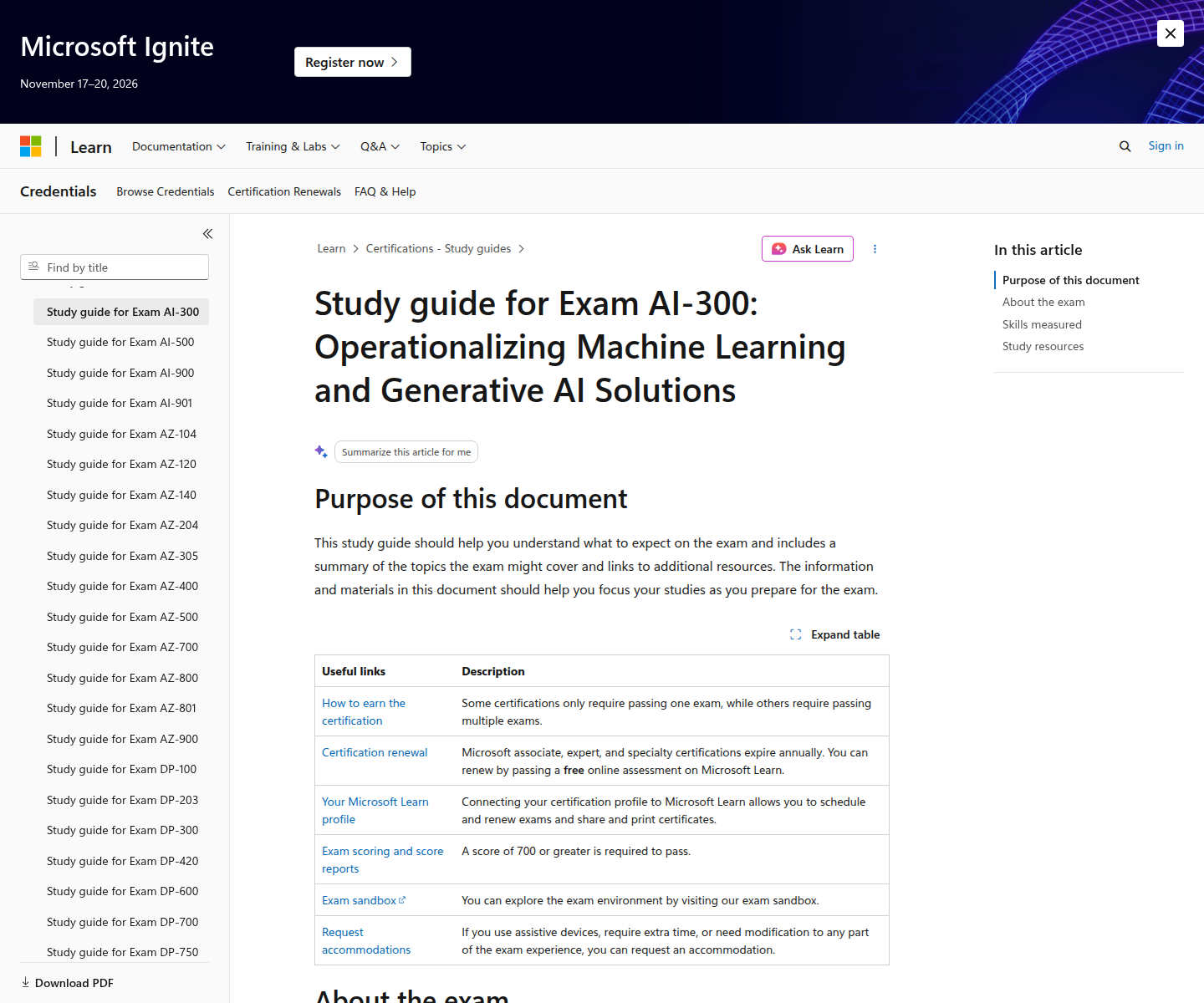The width and height of the screenshot is (1204, 1003).
Task: Select Study guide for Exam AI-900
Action: click(121, 373)
